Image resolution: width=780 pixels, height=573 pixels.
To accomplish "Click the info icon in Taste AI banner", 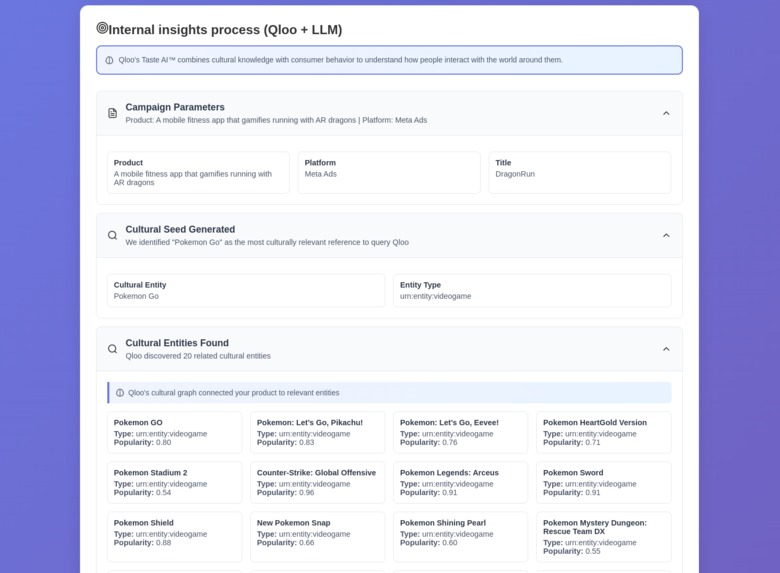I will pyautogui.click(x=109, y=60).
